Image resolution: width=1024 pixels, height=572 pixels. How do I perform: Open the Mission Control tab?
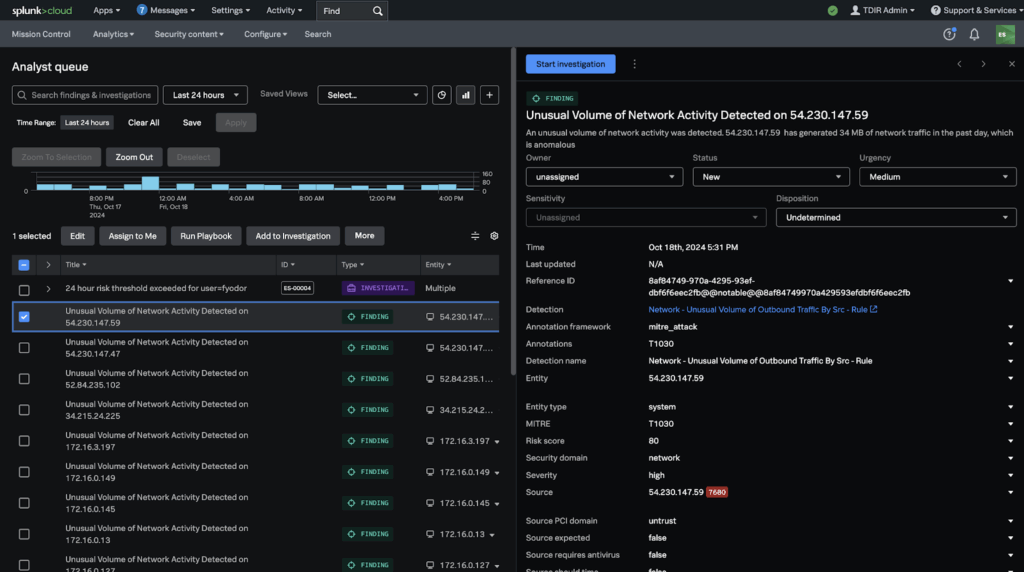click(41, 34)
